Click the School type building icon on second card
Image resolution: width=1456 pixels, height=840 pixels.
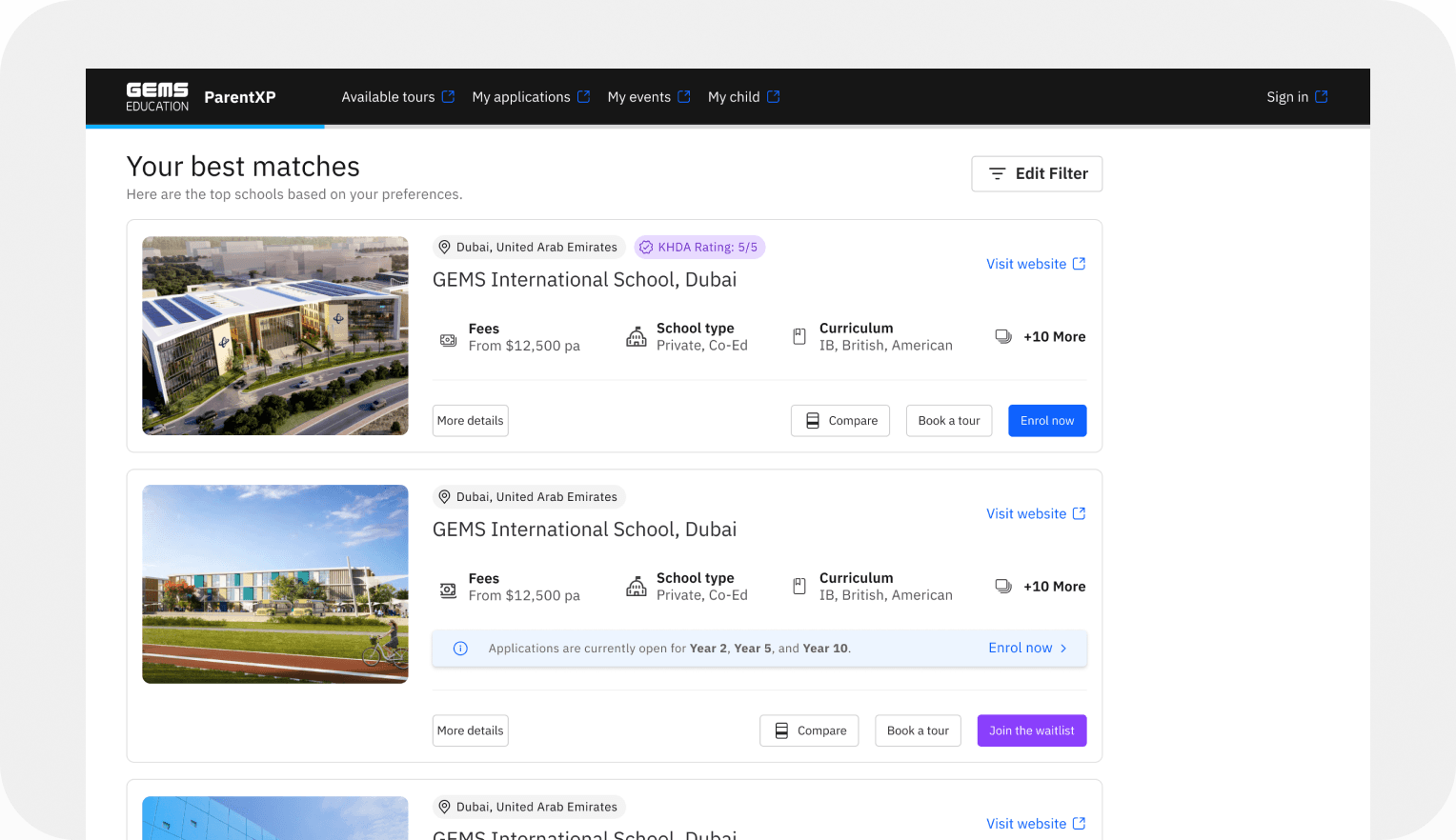pos(636,588)
